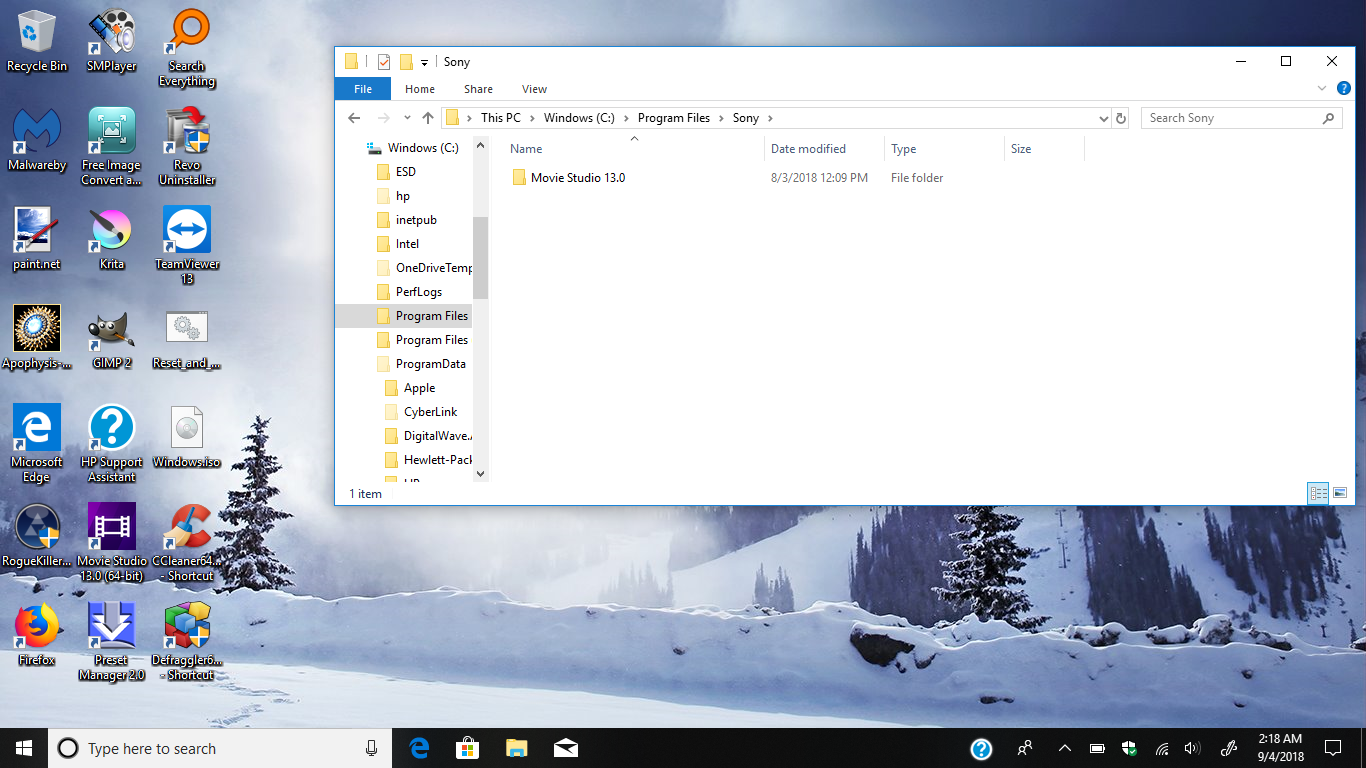Screen dimensions: 1366x768
Task: Select the RogueKiller desktop icon
Action: click(x=37, y=536)
